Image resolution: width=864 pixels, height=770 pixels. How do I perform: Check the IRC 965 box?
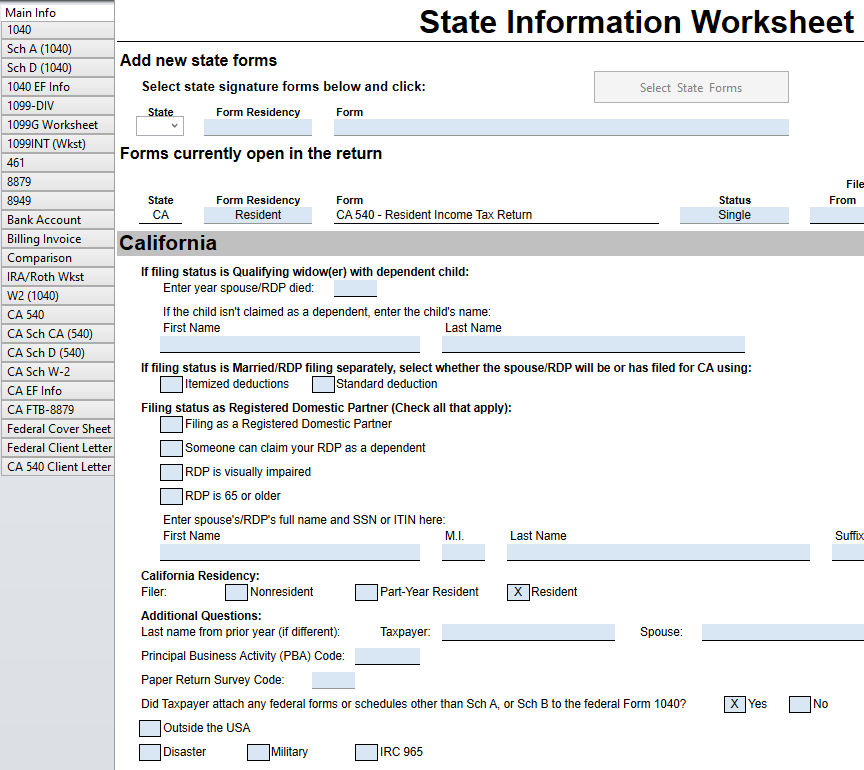click(366, 752)
